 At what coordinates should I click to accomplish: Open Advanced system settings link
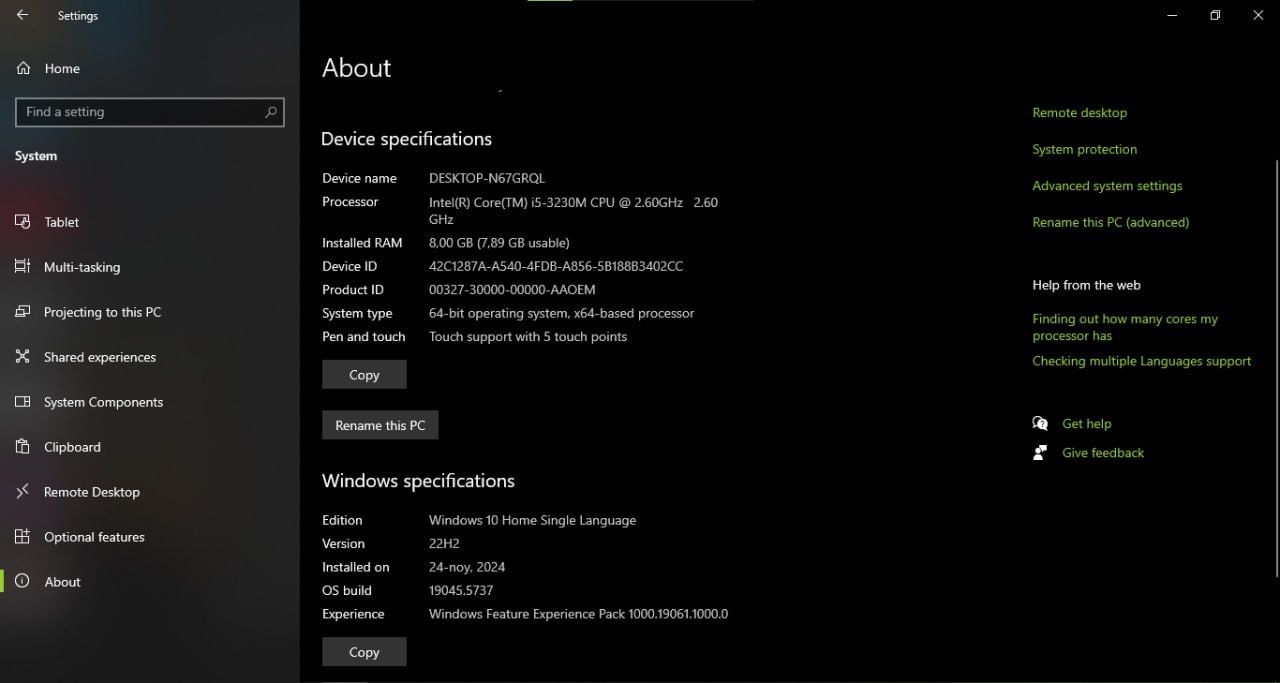click(x=1107, y=186)
